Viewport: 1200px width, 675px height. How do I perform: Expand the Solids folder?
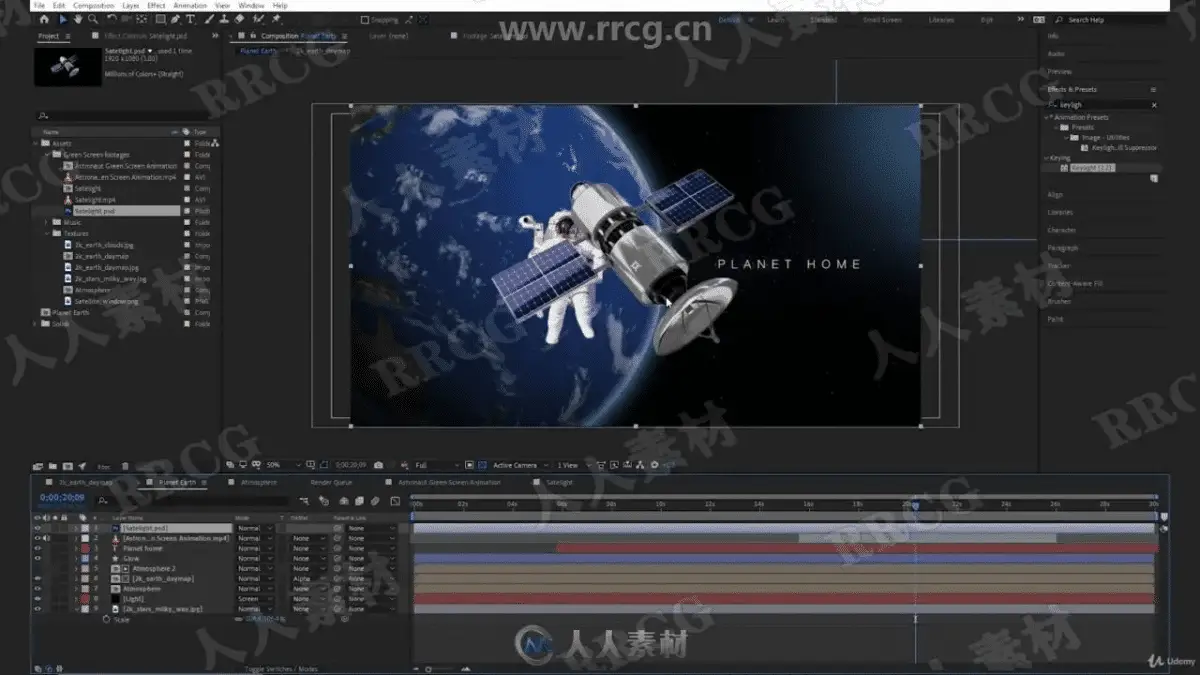coord(37,323)
